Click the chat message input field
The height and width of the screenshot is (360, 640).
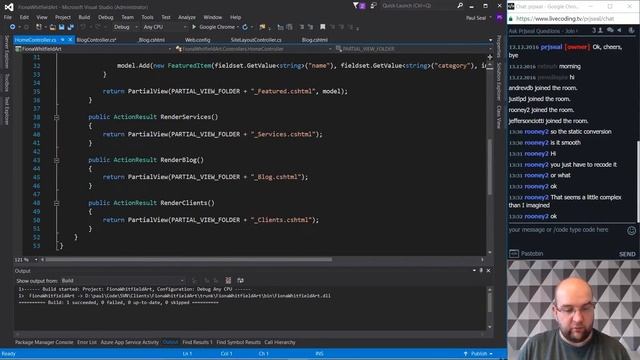[567, 230]
